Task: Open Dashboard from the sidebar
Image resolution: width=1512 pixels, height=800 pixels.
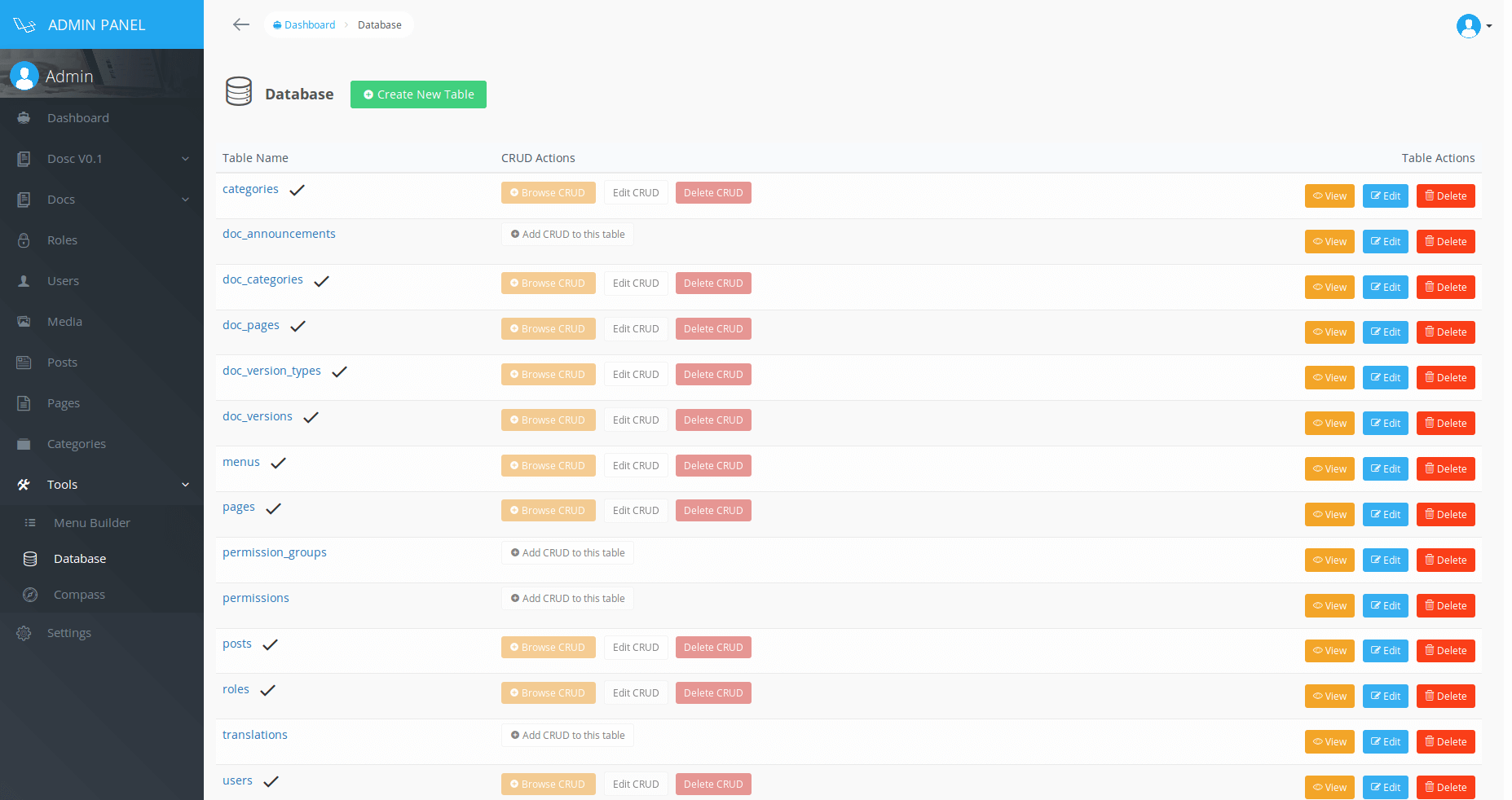Action: tap(102, 118)
